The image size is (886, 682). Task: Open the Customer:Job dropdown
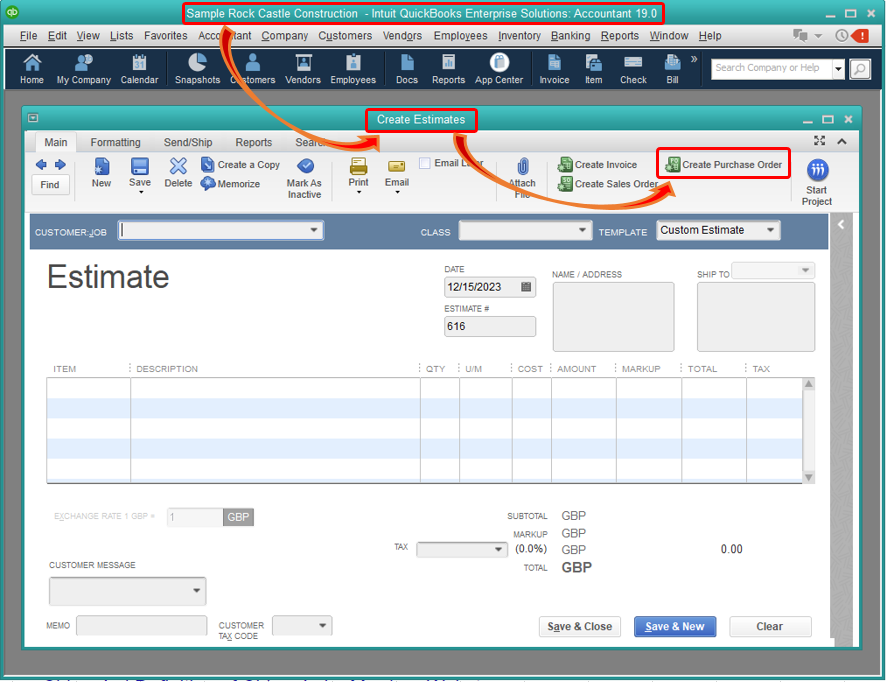(x=314, y=230)
